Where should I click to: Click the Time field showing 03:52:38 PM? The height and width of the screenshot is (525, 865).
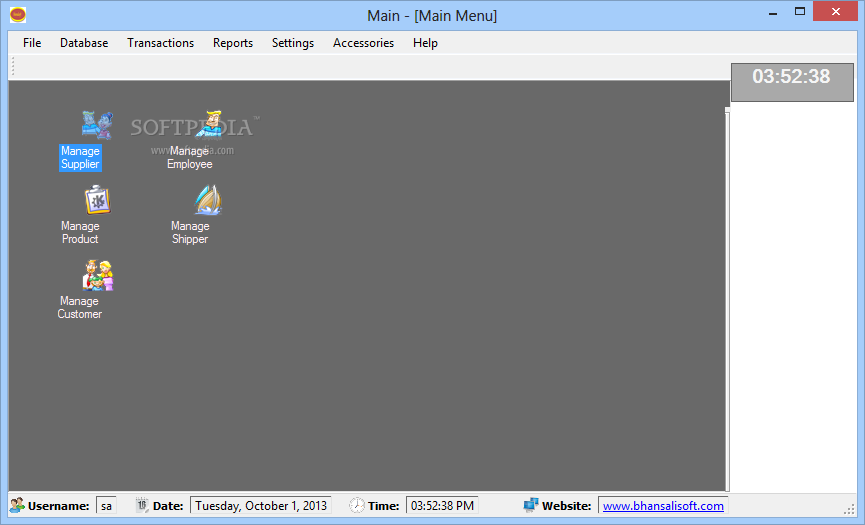pos(442,505)
